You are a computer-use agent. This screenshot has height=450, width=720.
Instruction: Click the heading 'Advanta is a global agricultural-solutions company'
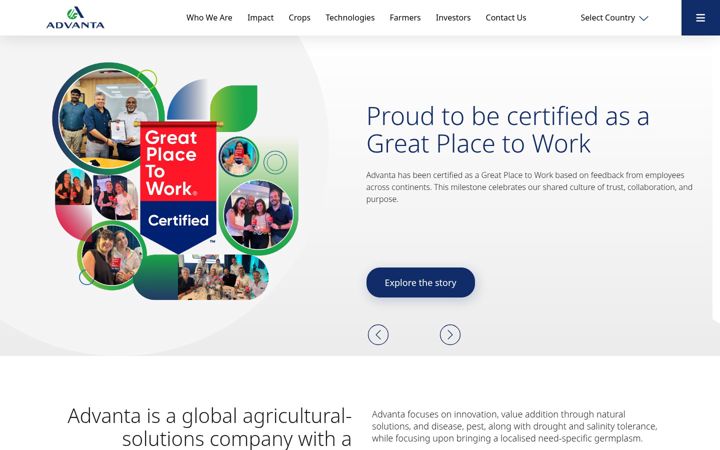pyautogui.click(x=209, y=428)
